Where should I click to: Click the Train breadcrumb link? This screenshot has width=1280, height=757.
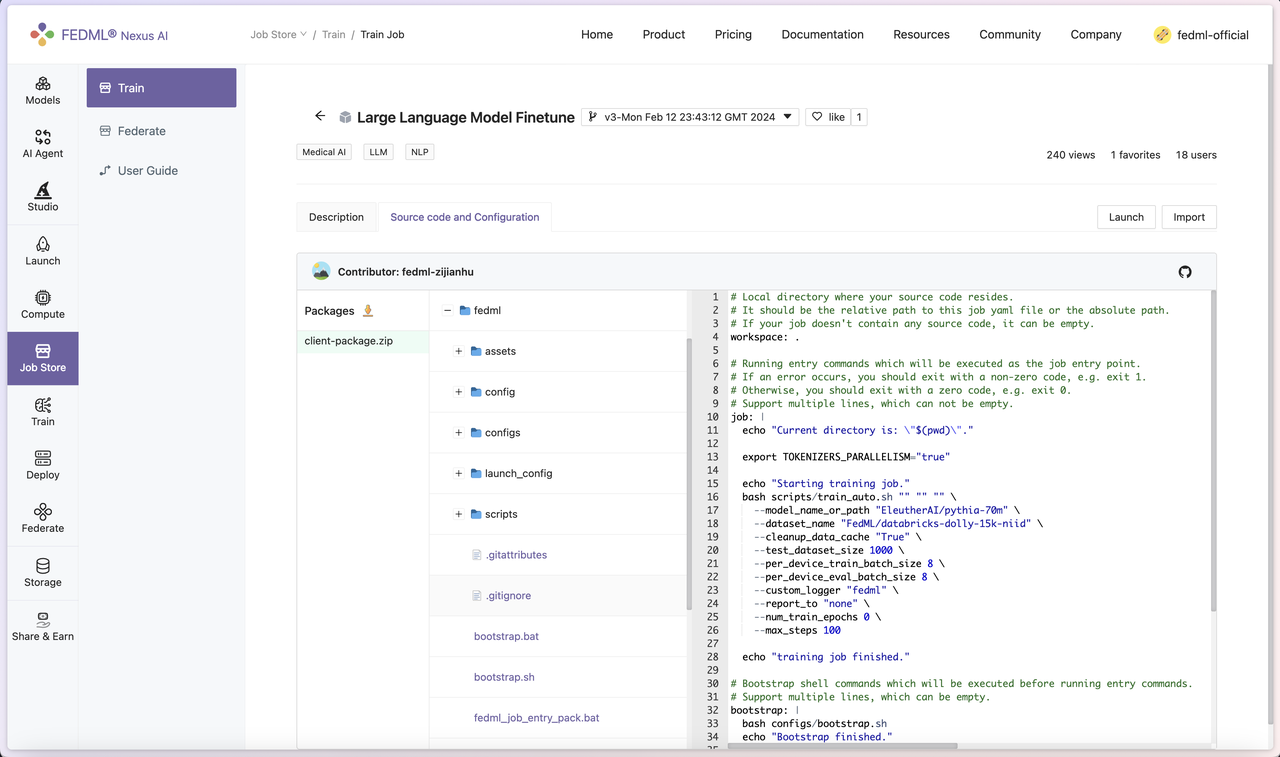[x=334, y=34]
